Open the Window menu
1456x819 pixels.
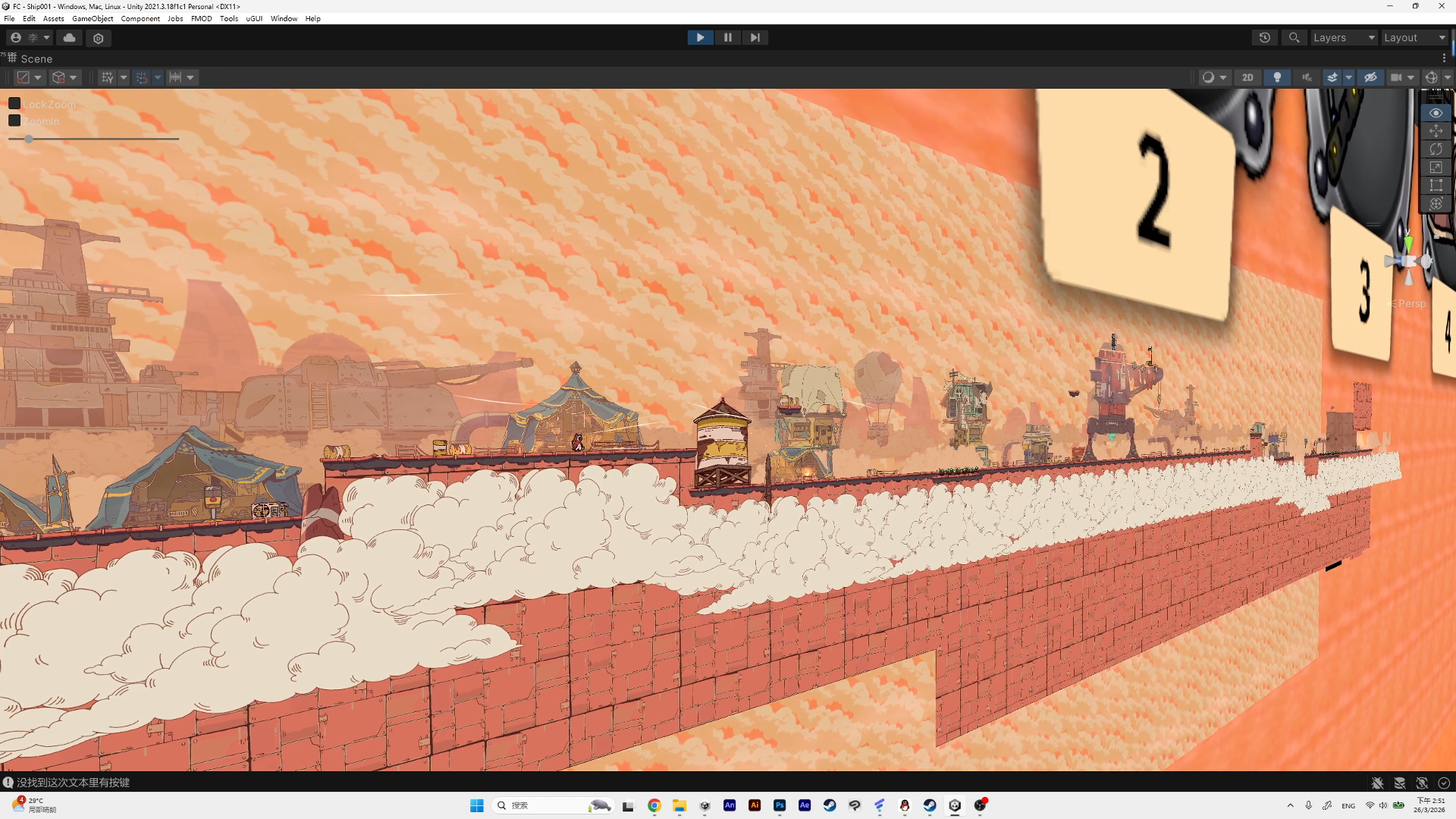pos(284,18)
